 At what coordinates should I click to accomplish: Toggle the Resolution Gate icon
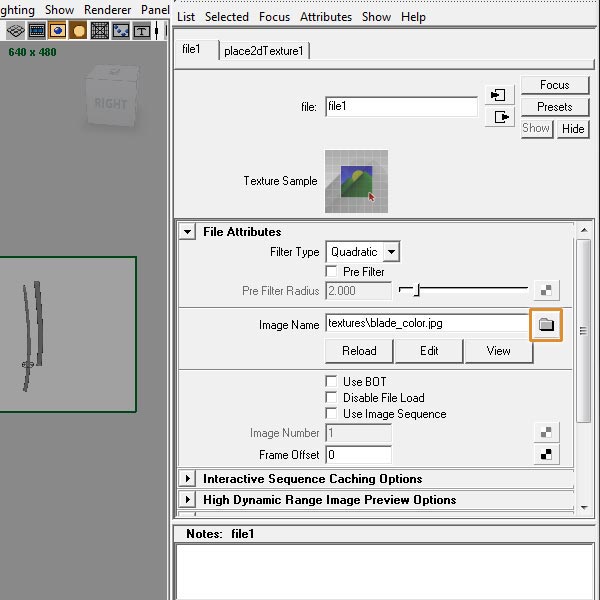[x=57, y=31]
